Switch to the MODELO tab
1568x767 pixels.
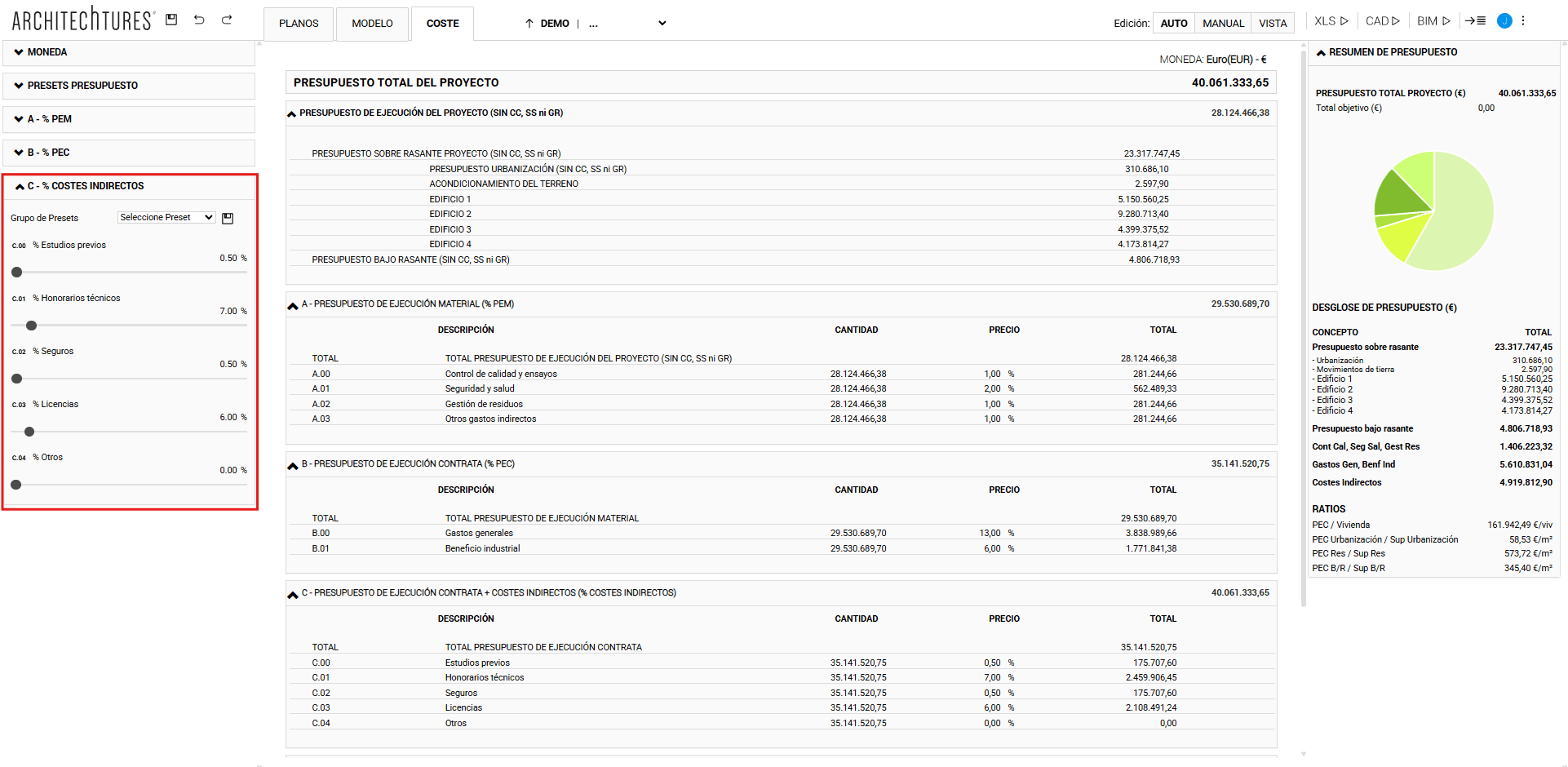372,24
